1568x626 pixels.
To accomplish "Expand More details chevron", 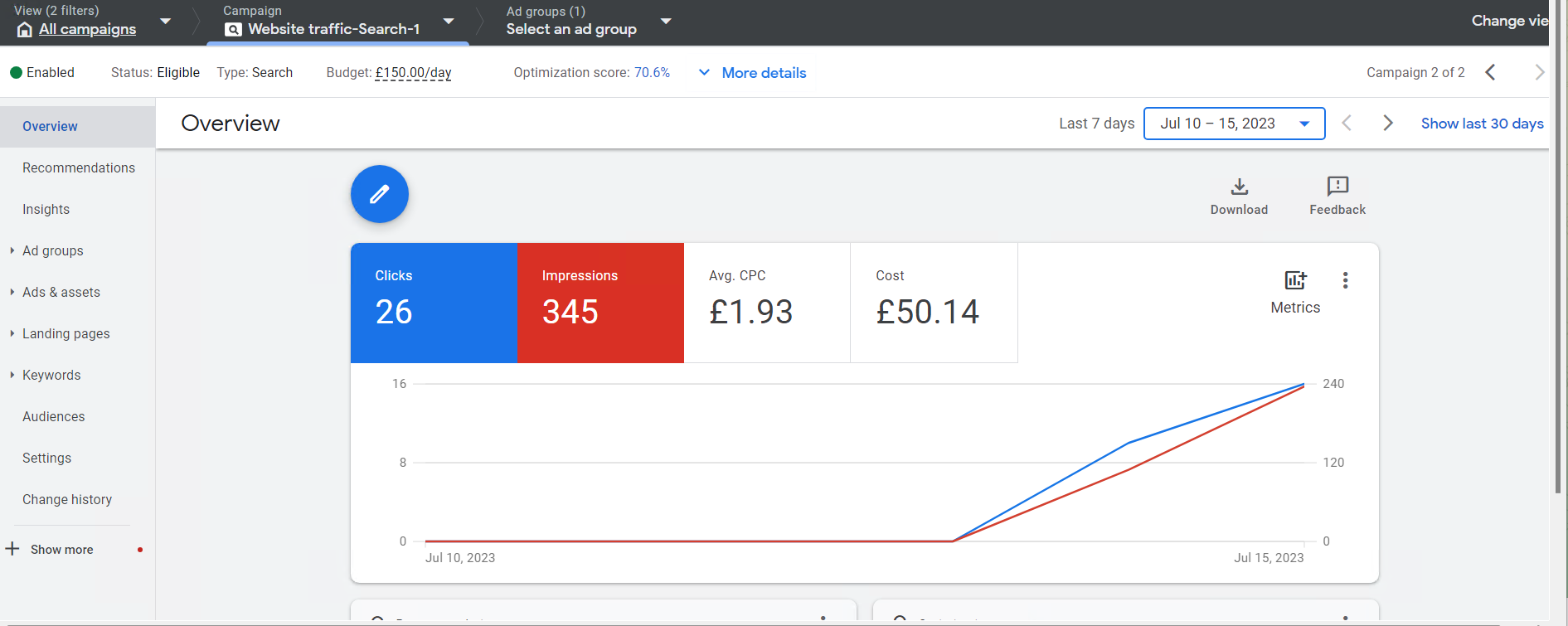I will click(704, 72).
